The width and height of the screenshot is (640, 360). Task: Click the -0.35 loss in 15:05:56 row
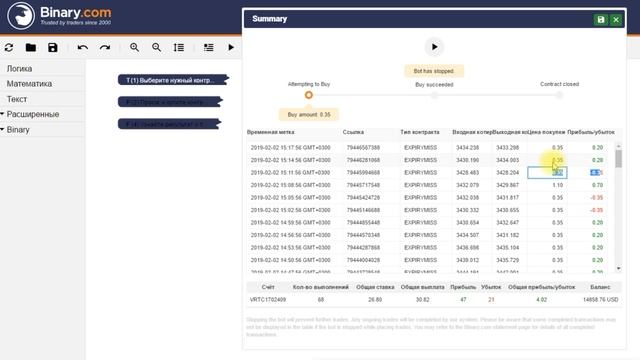597,198
